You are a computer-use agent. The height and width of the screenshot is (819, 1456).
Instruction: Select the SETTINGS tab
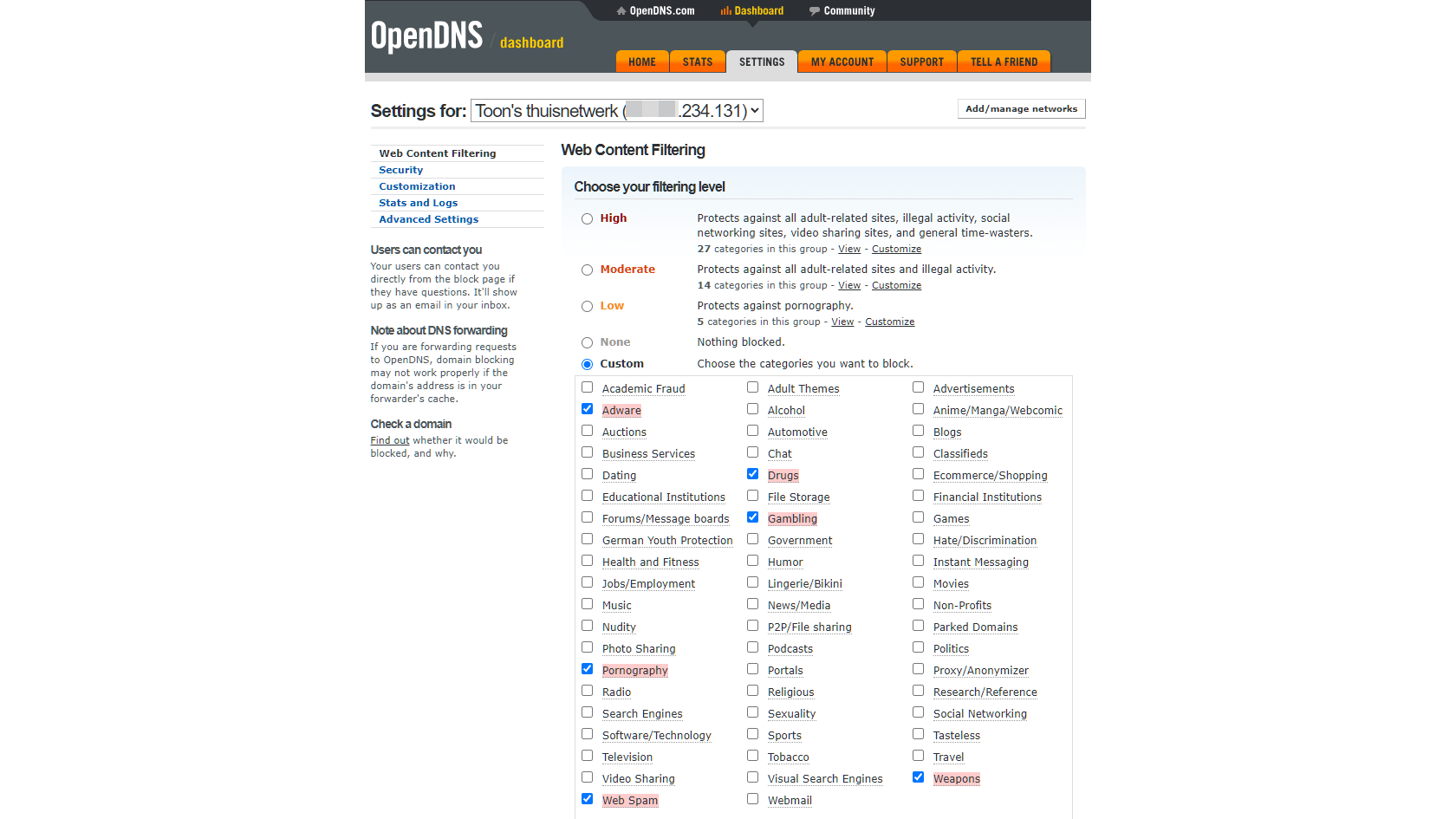pyautogui.click(x=762, y=62)
